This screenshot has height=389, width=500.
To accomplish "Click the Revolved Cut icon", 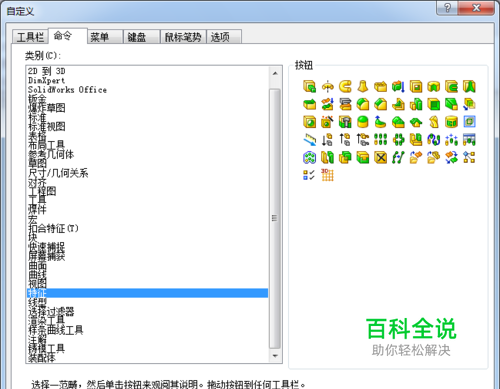I will pyautogui.click(x=434, y=87).
